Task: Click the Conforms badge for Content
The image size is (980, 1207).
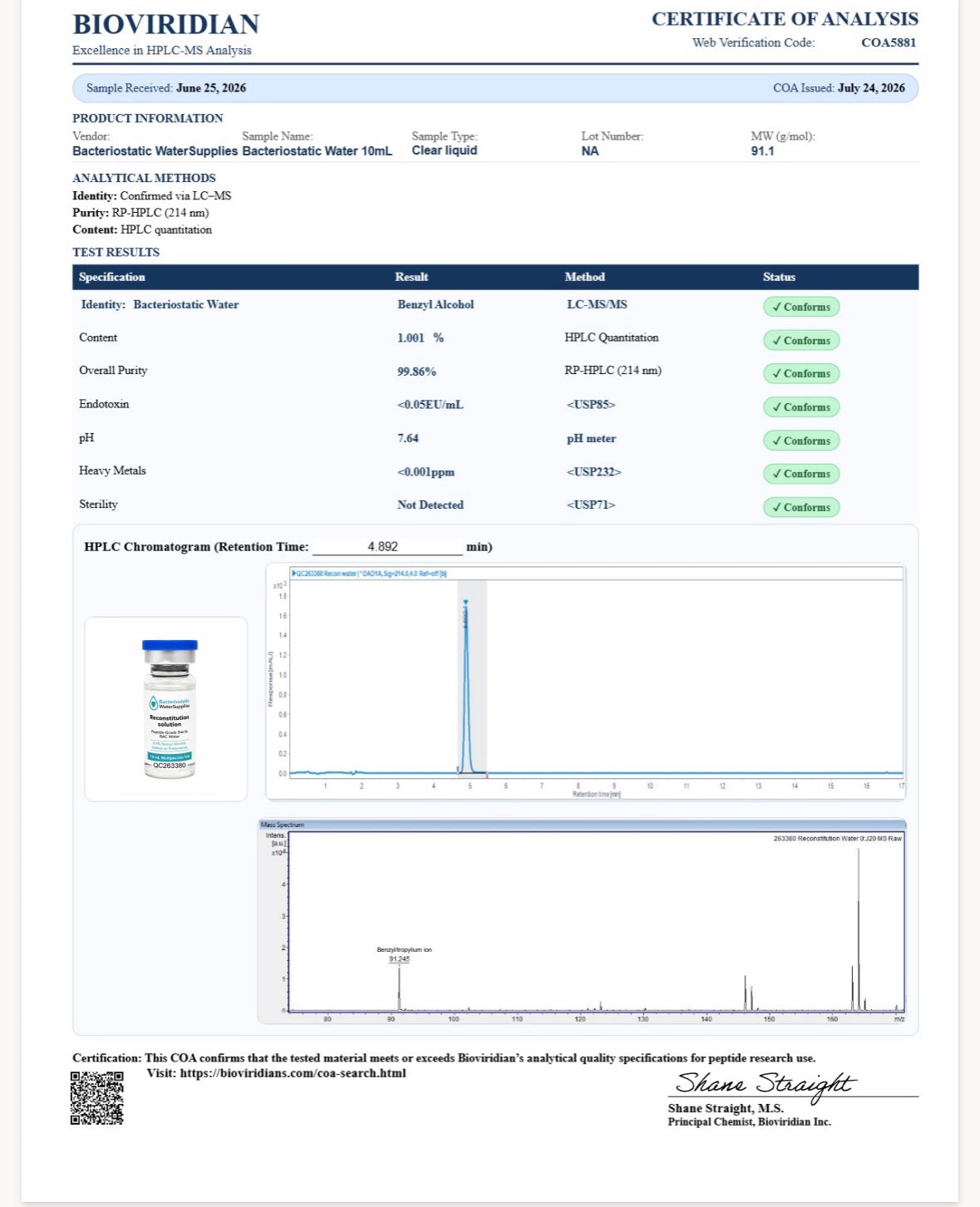Action: pyautogui.click(x=801, y=340)
